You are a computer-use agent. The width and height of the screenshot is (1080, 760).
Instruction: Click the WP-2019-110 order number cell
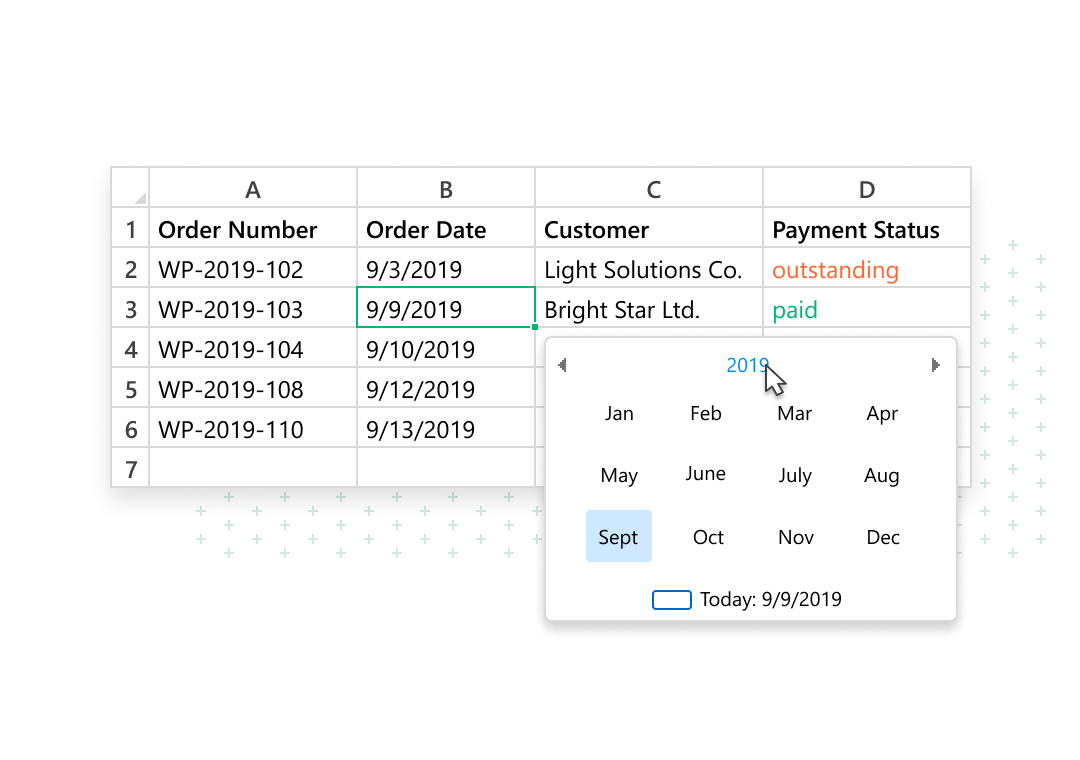point(252,430)
